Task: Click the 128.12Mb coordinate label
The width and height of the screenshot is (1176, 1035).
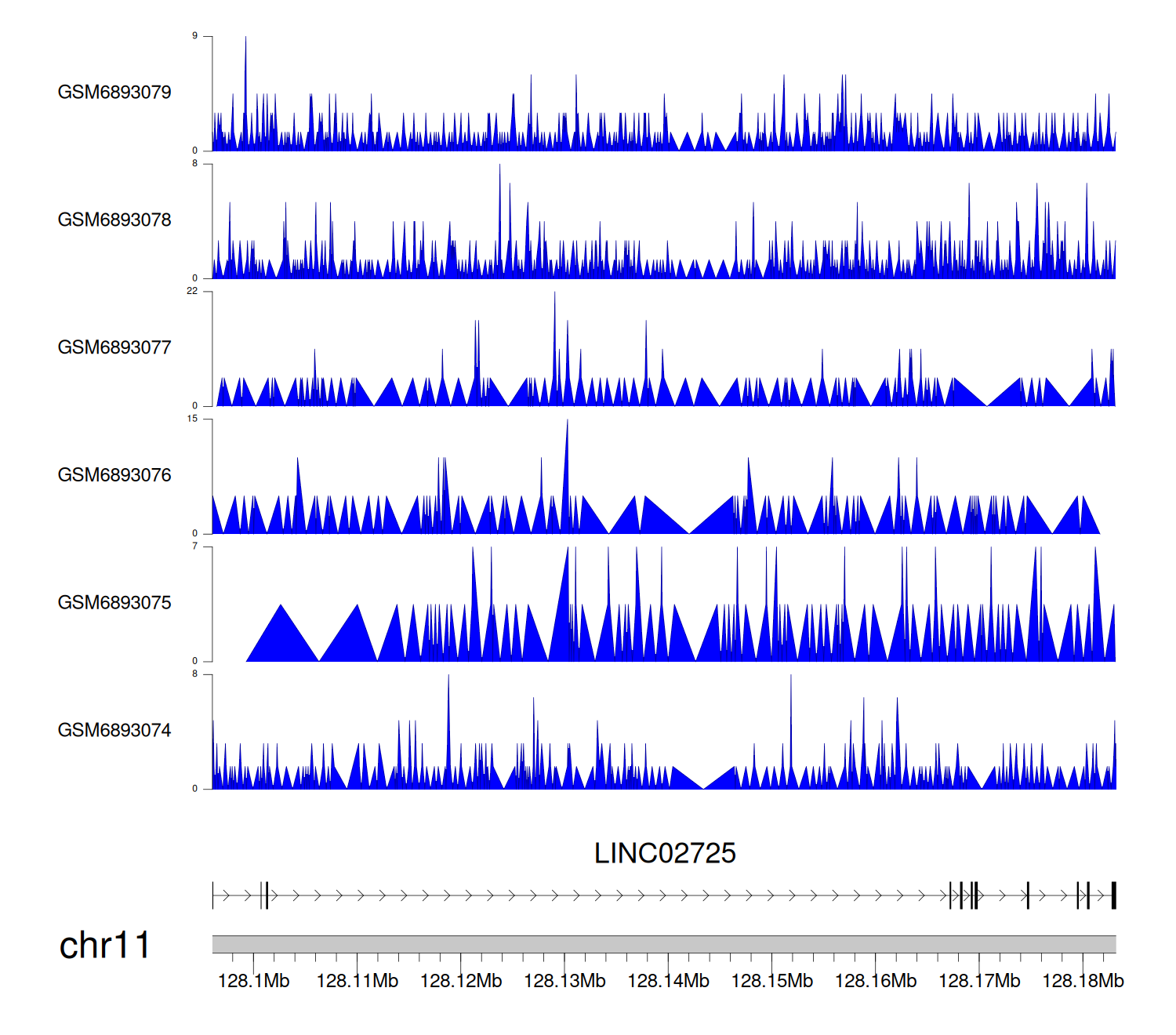Action: (461, 981)
